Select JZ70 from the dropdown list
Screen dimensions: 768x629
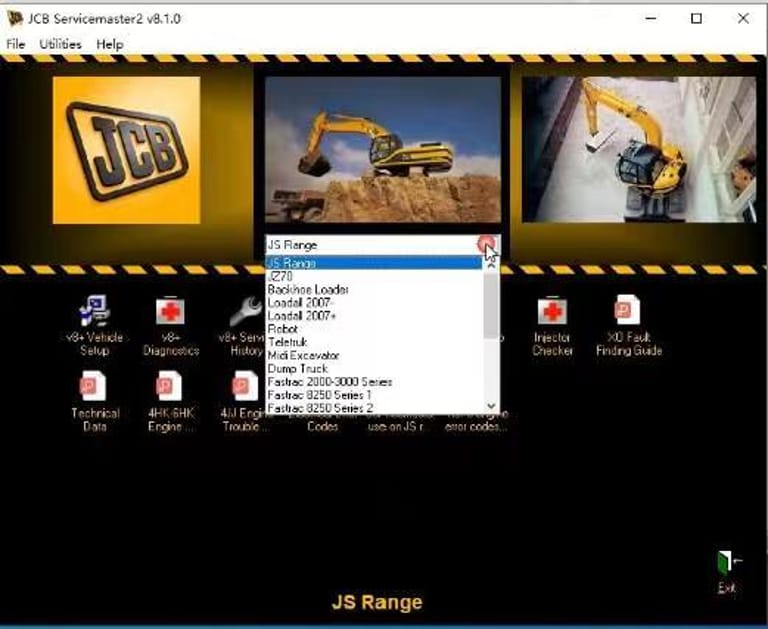[280, 277]
